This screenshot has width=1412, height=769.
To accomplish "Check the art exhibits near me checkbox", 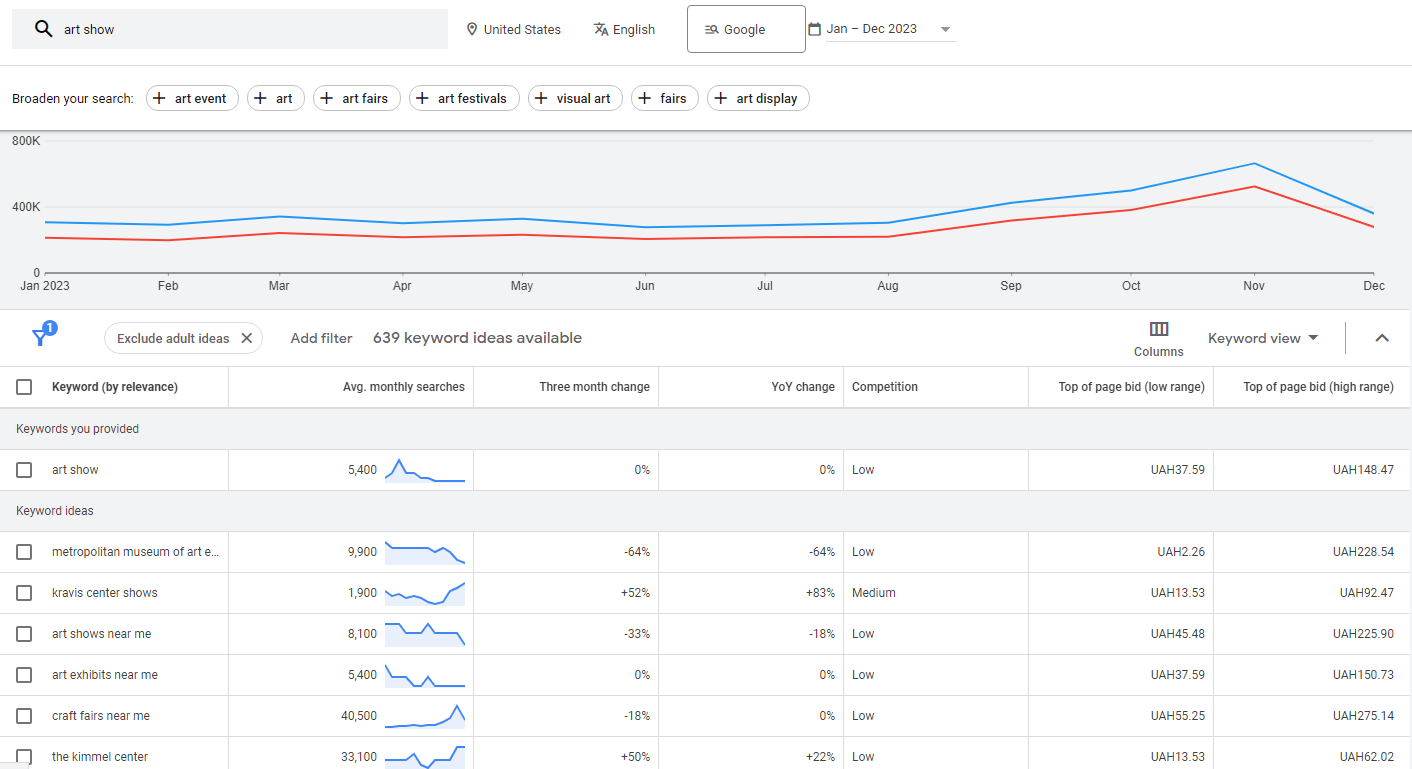I will click(x=24, y=675).
